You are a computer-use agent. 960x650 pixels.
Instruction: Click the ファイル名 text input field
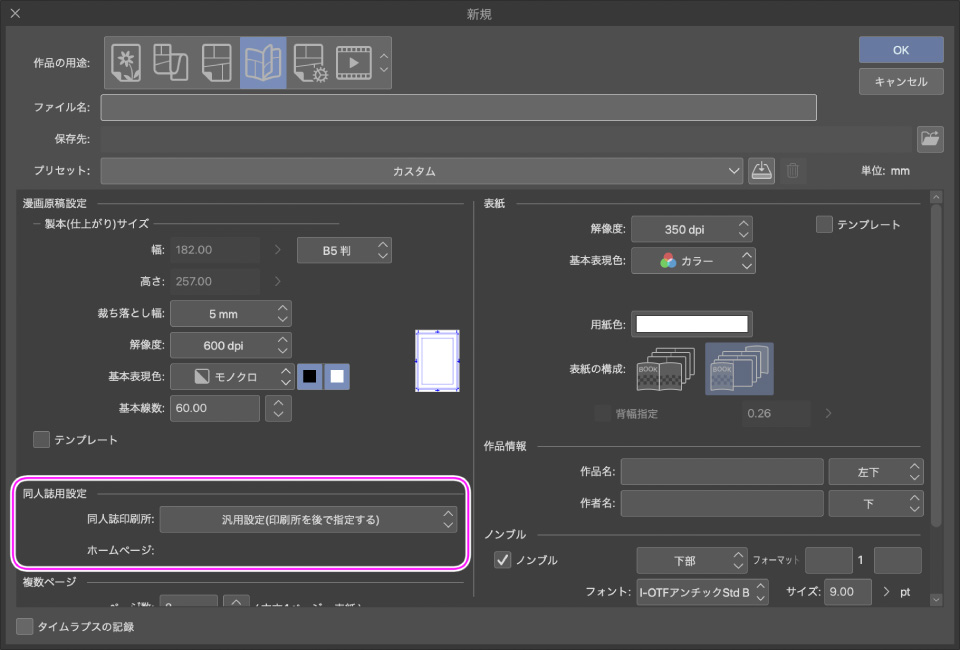(459, 107)
